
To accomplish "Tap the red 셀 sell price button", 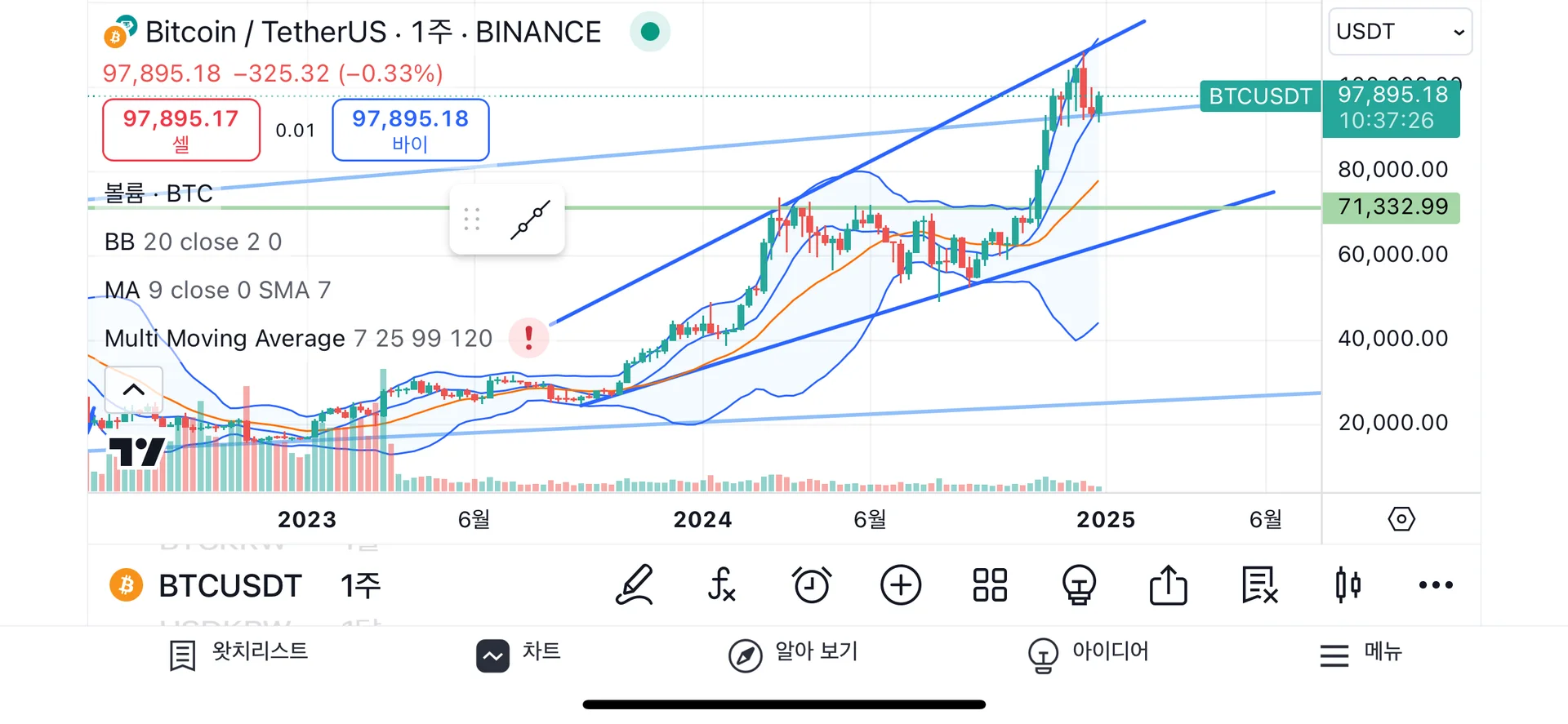I will pos(181,130).
